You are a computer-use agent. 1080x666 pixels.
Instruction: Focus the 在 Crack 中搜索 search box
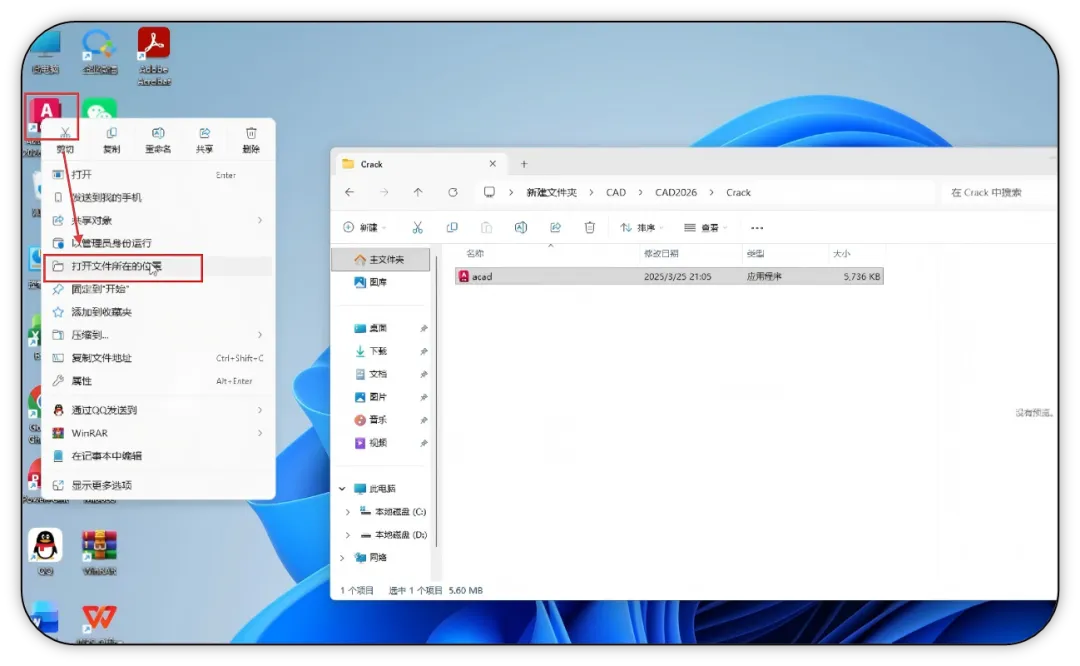coord(997,193)
